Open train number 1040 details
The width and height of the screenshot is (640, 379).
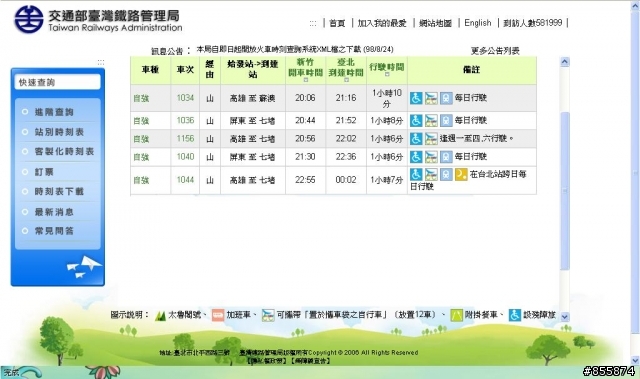(x=185, y=157)
